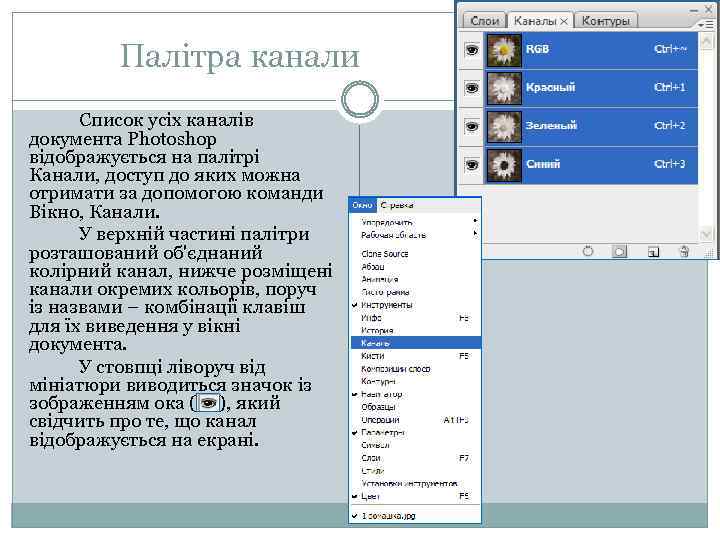Create a new channel with panel icon
720x540 pixels.
pos(653,252)
